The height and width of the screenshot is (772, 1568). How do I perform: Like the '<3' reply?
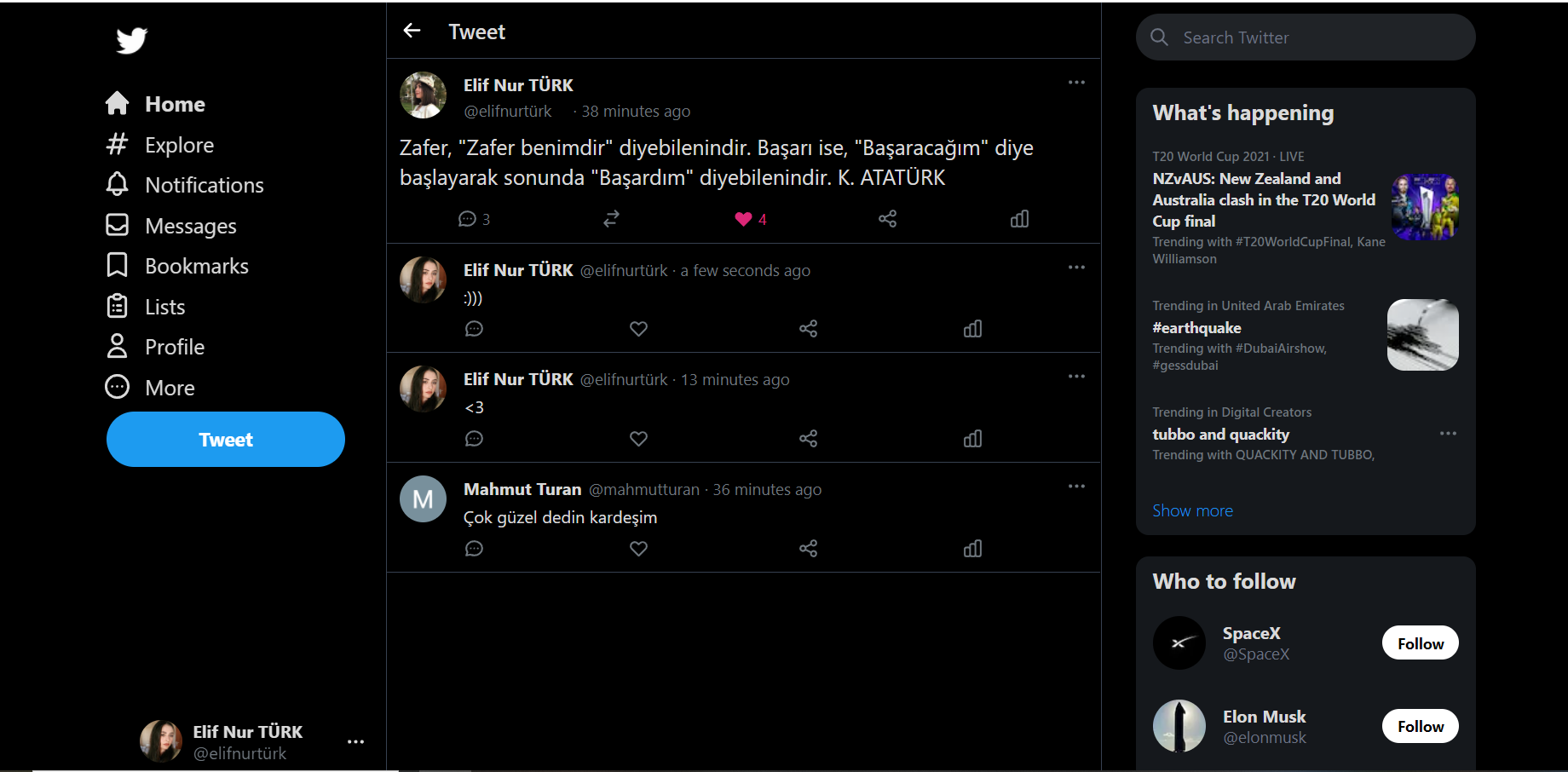pos(638,439)
